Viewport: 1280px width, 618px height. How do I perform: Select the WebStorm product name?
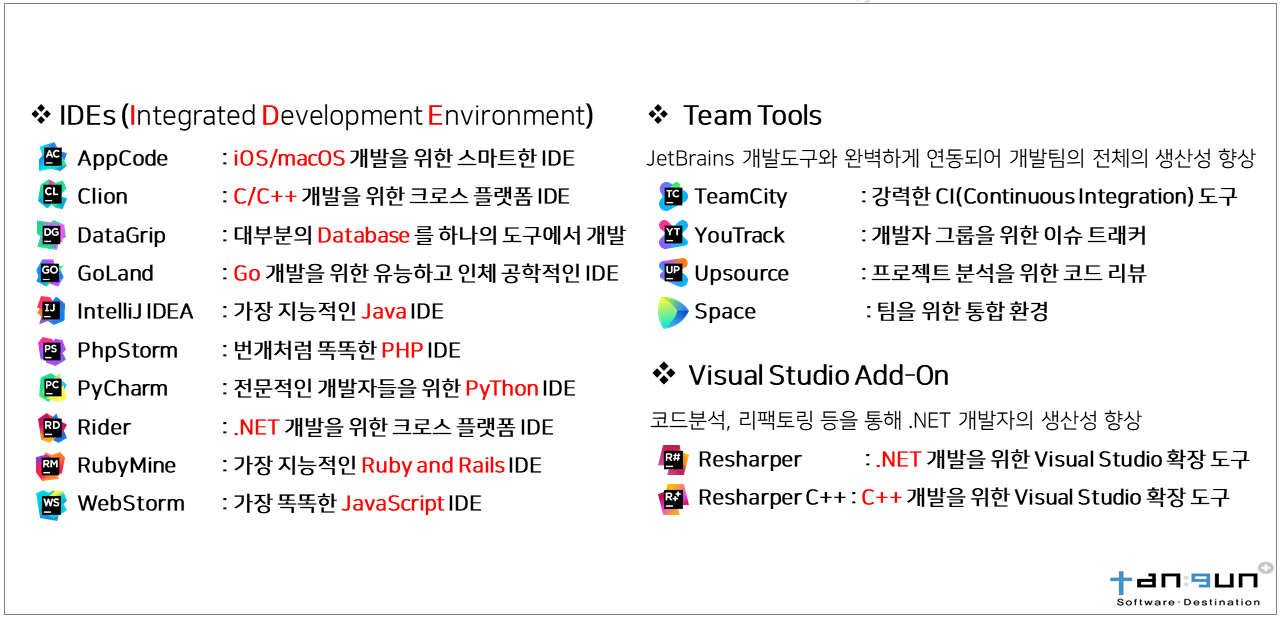pyautogui.click(x=132, y=503)
